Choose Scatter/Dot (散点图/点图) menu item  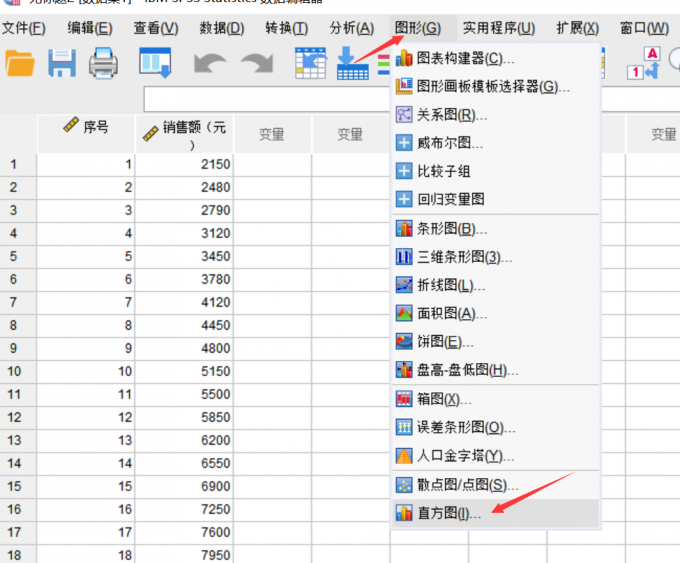(x=496, y=484)
